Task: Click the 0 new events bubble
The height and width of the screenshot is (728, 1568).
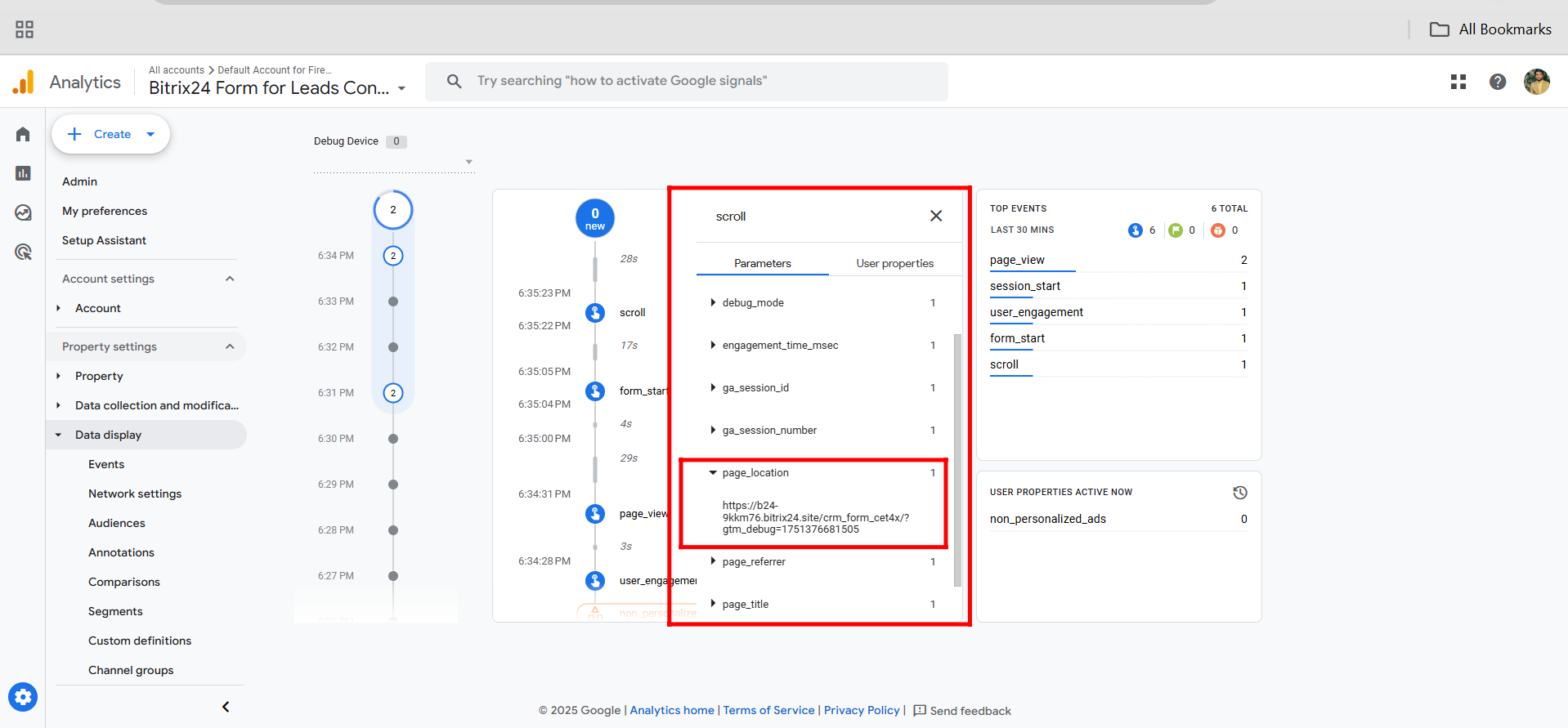Action: tap(595, 218)
